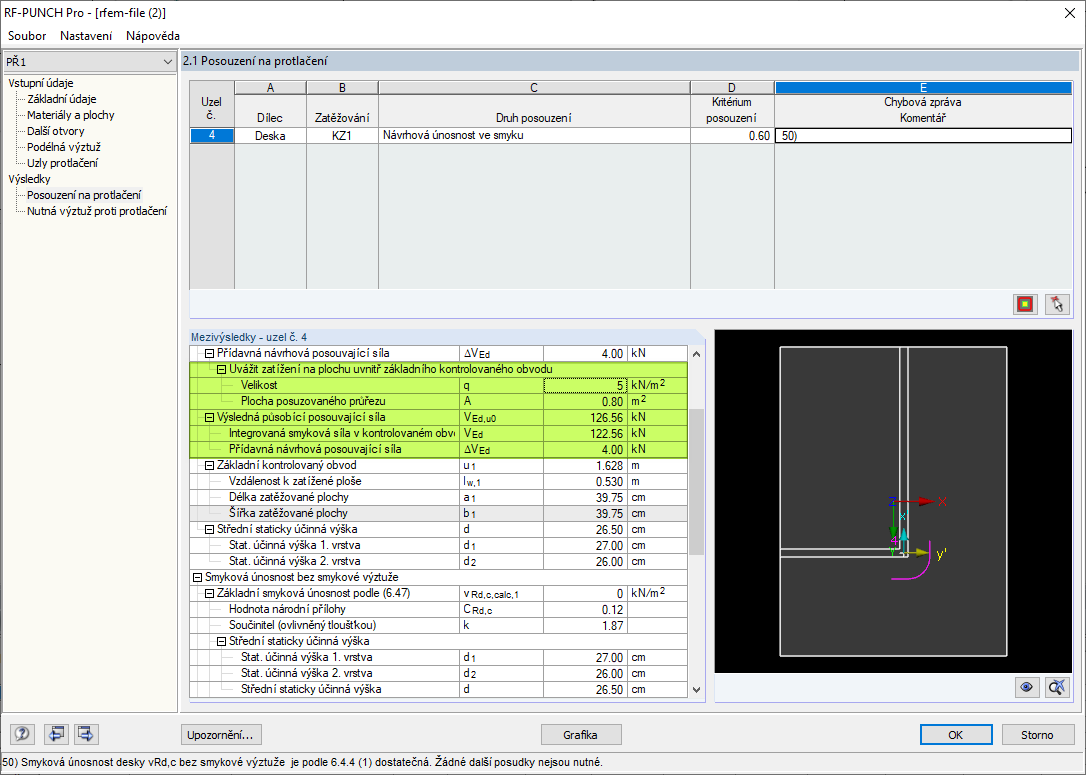This screenshot has height=775, width=1086.
Task: Collapse Smyková únosnost bez smykové výztuže
Action: click(x=197, y=577)
